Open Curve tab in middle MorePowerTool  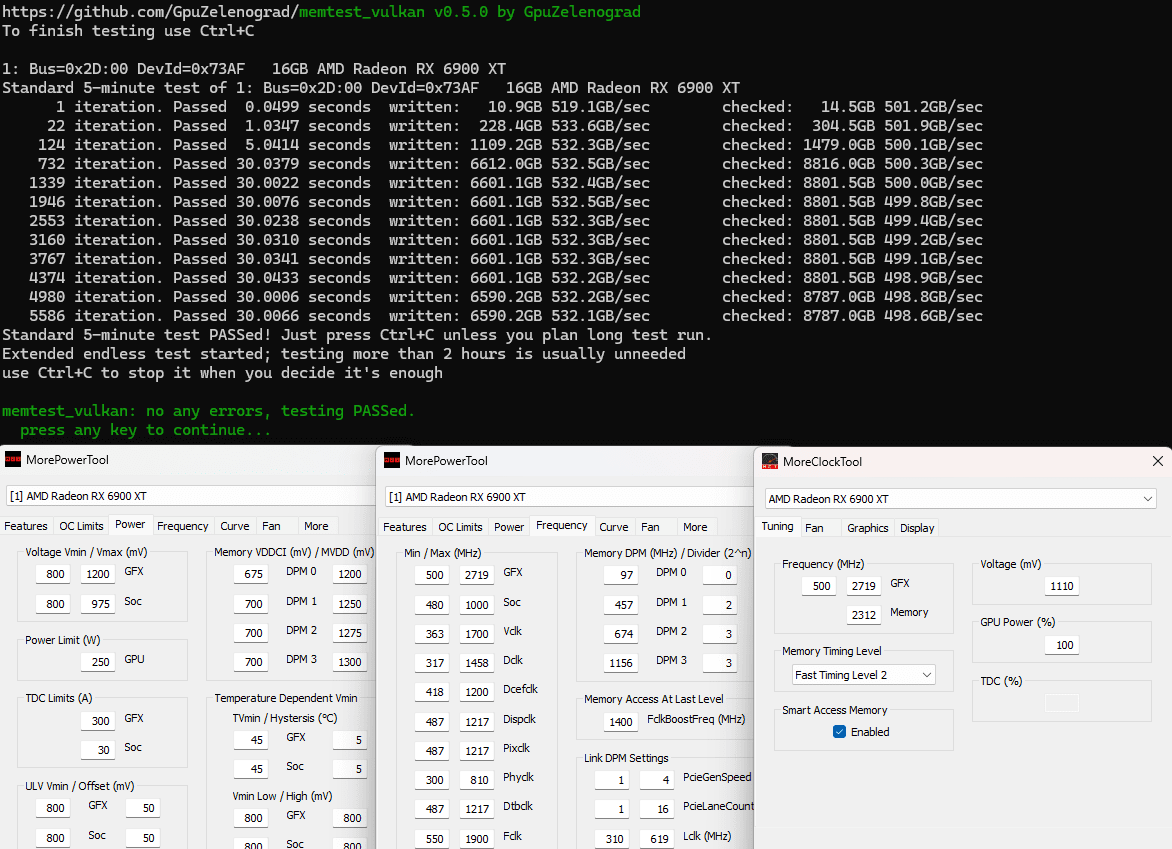tap(614, 527)
